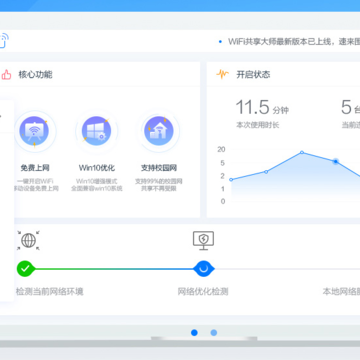Viewport: 360px width, 360px height.
Task: Click the 开启状态 heading
Action: 253,74
